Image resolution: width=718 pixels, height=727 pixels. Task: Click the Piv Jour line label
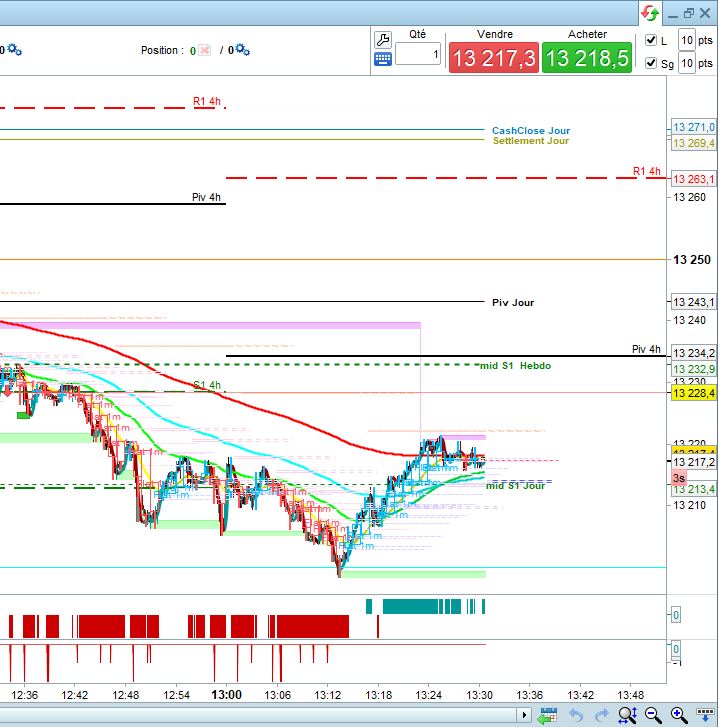[513, 303]
